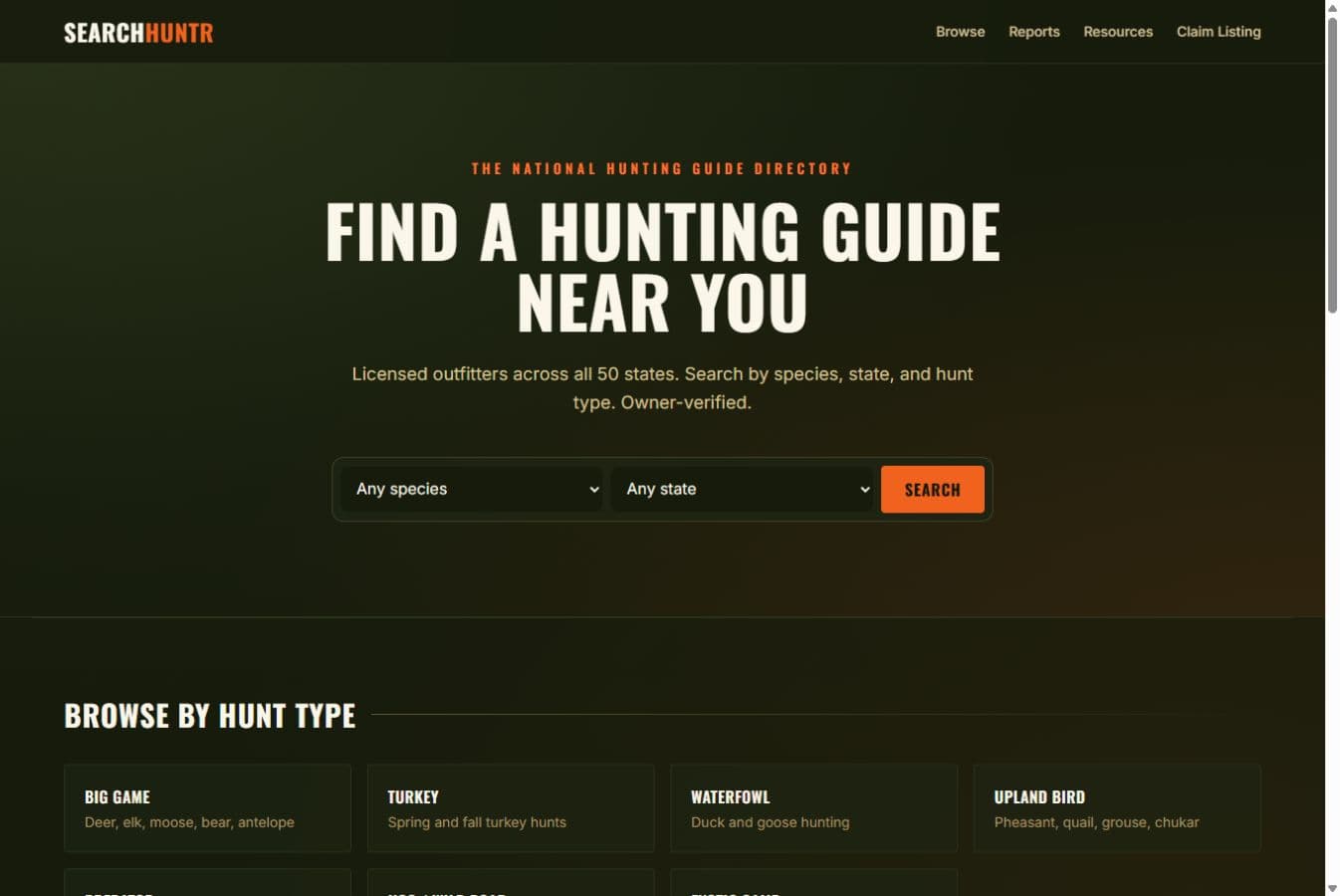Viewport: 1340px width, 896px height.
Task: Click the 'Pheasant, quail, grouse, chukar' text
Action: (x=1096, y=822)
